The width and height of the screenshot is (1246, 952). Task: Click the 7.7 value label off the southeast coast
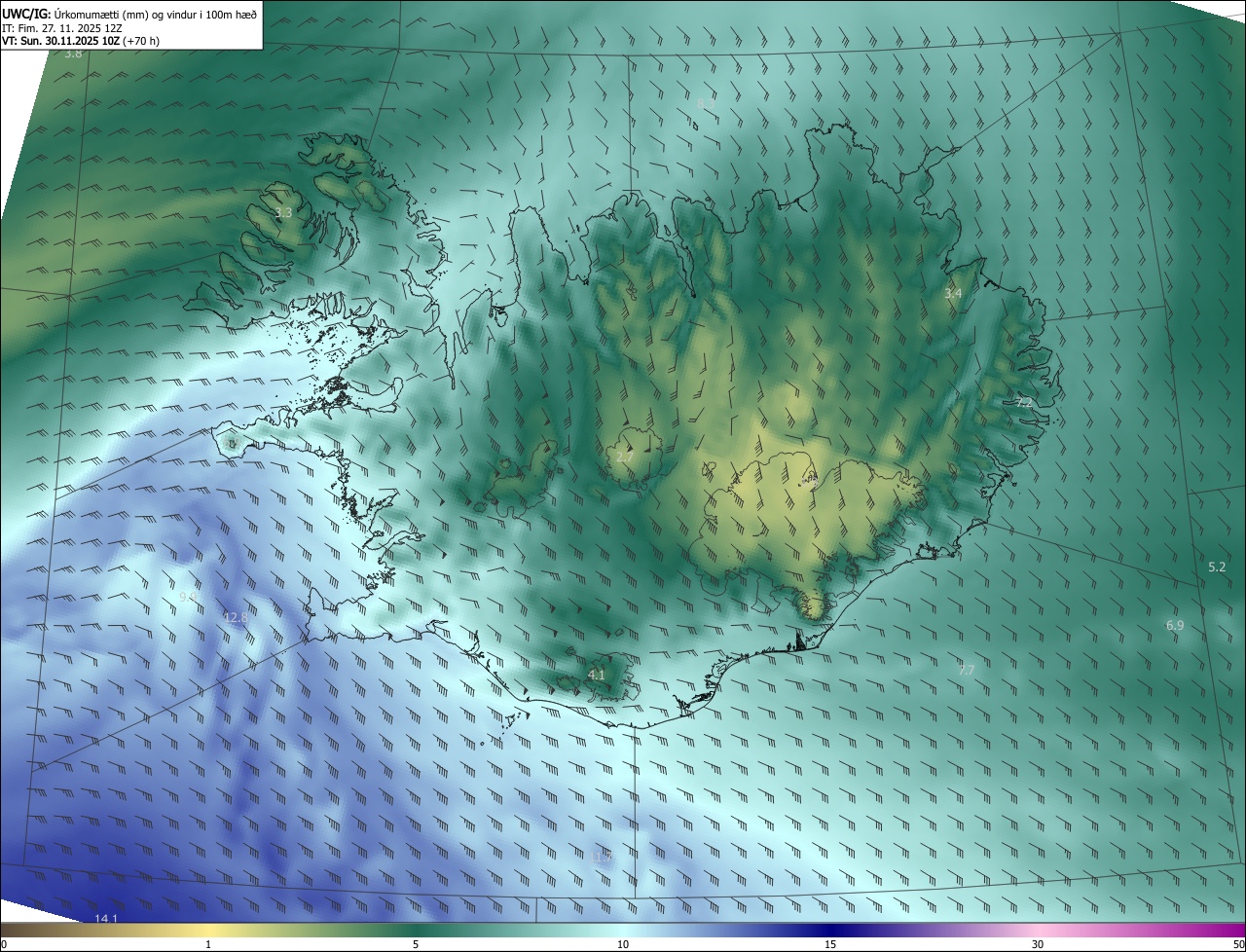[x=966, y=670]
